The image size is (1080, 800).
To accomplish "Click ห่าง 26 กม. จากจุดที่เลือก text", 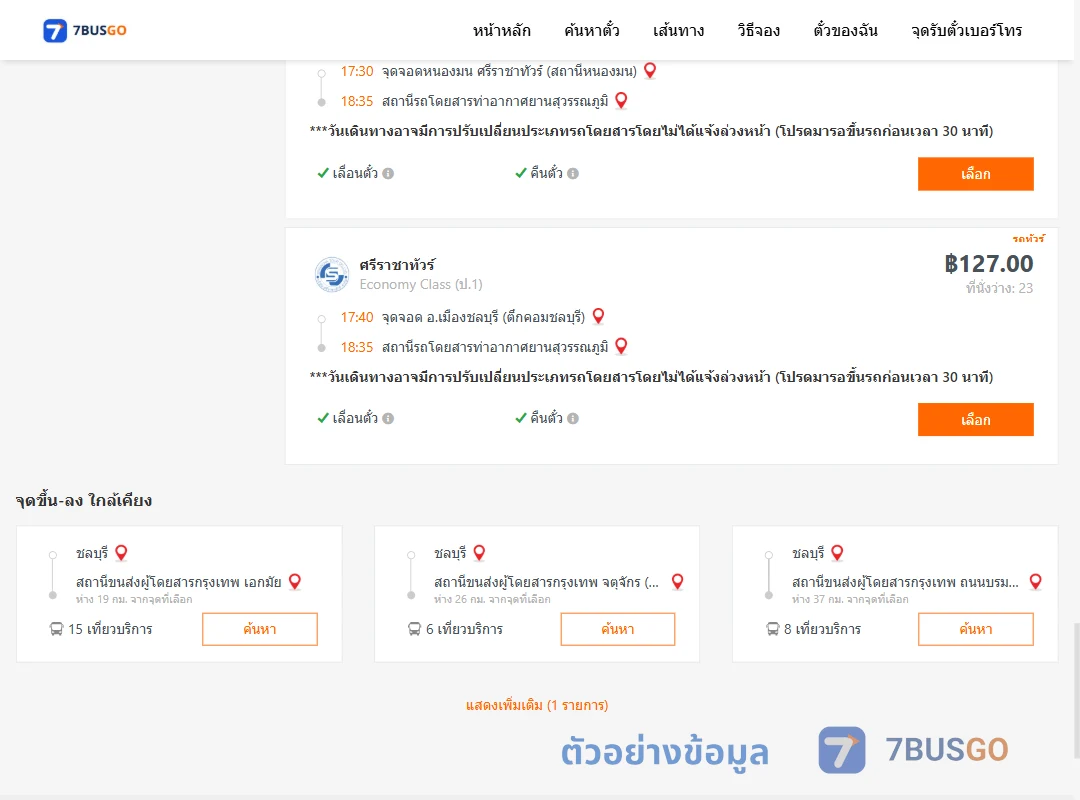I will coord(492,599).
